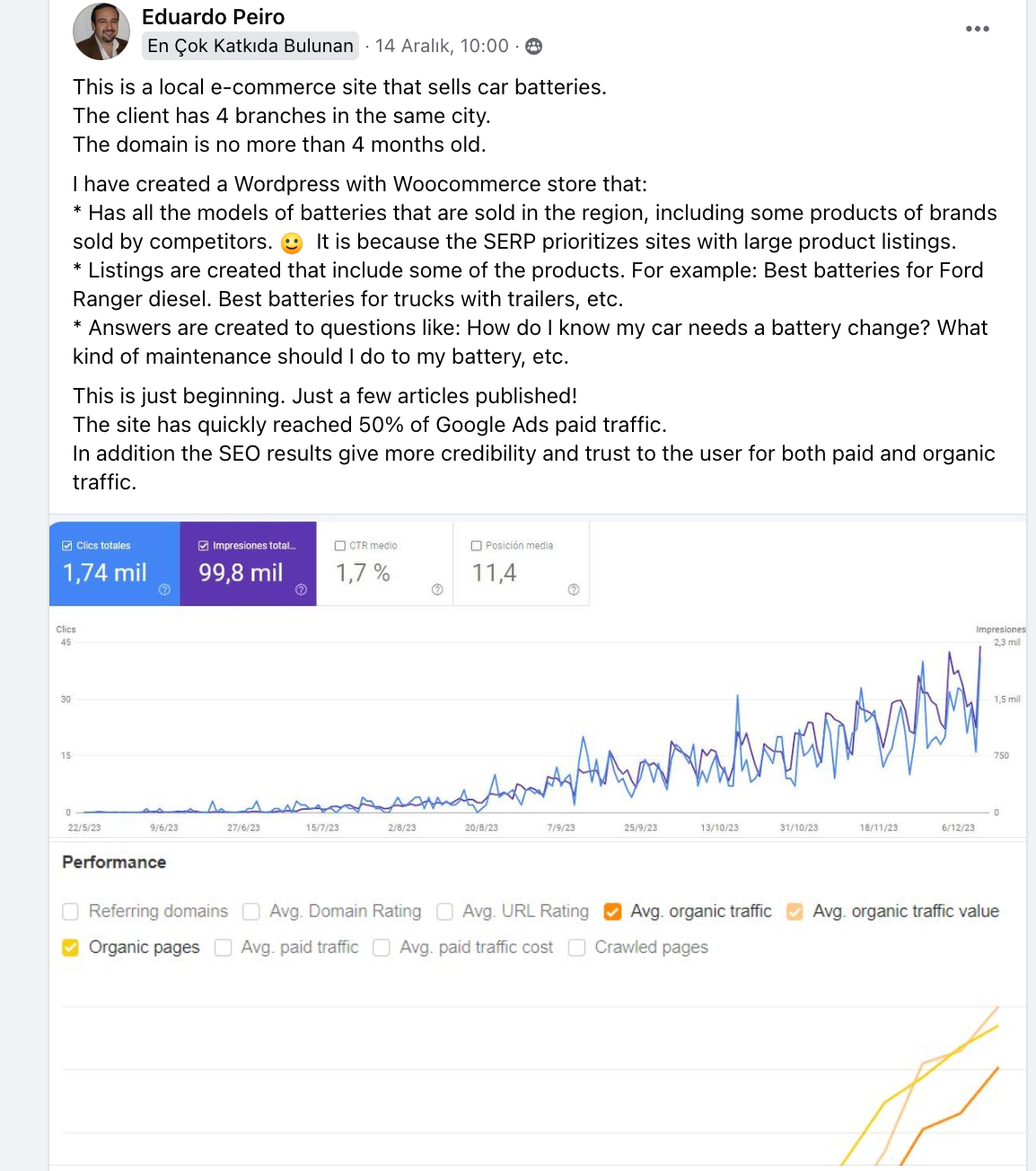Select the Impresiones total metric card
Image resolution: width=1036 pixels, height=1171 pixels.
point(249,564)
